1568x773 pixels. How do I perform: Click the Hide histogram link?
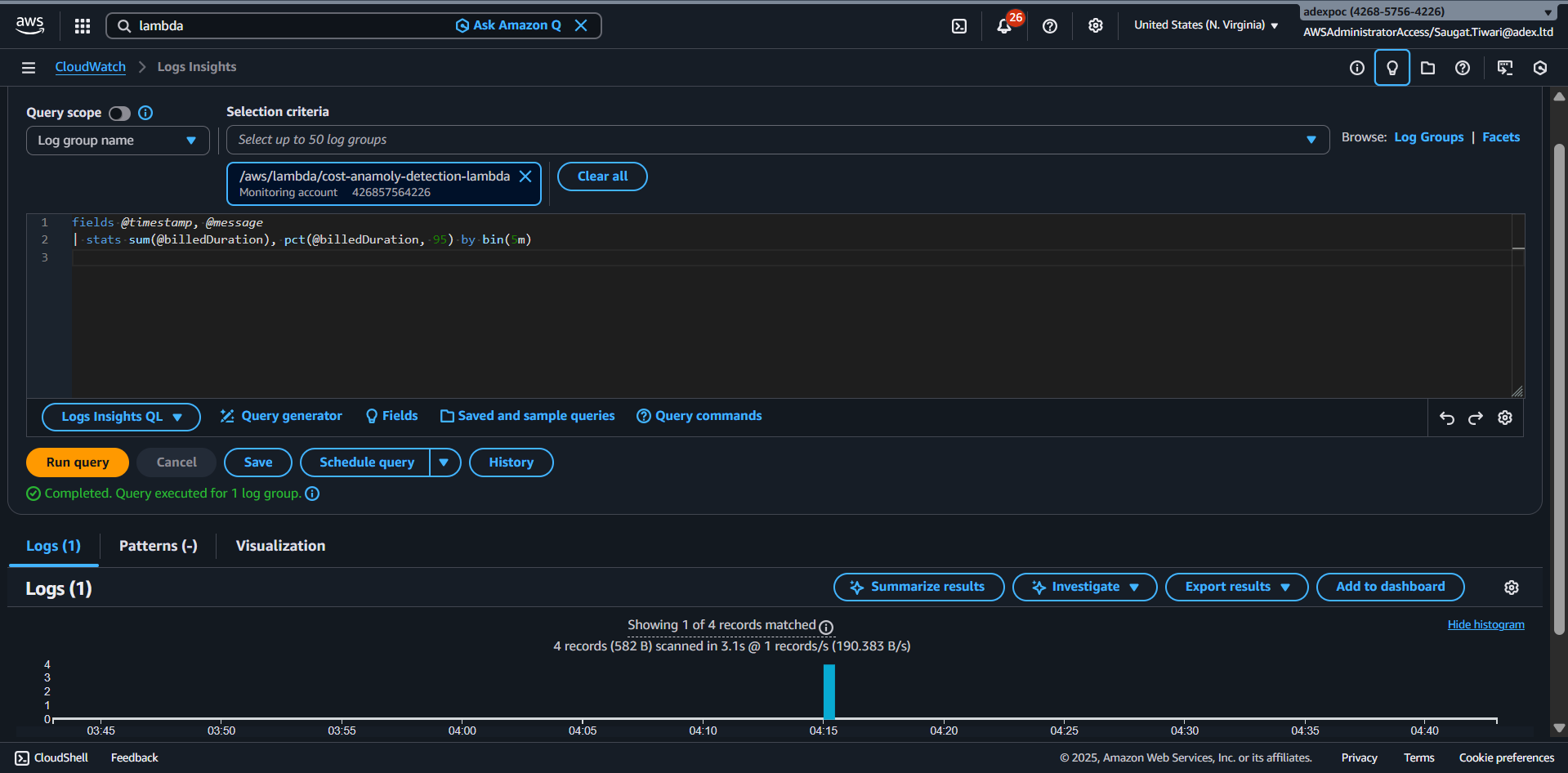(1485, 624)
